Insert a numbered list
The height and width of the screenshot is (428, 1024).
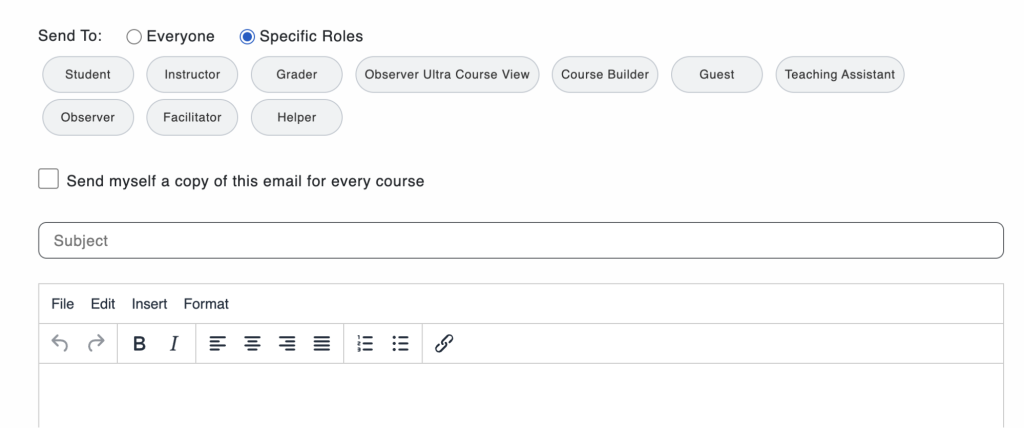pyautogui.click(x=365, y=343)
